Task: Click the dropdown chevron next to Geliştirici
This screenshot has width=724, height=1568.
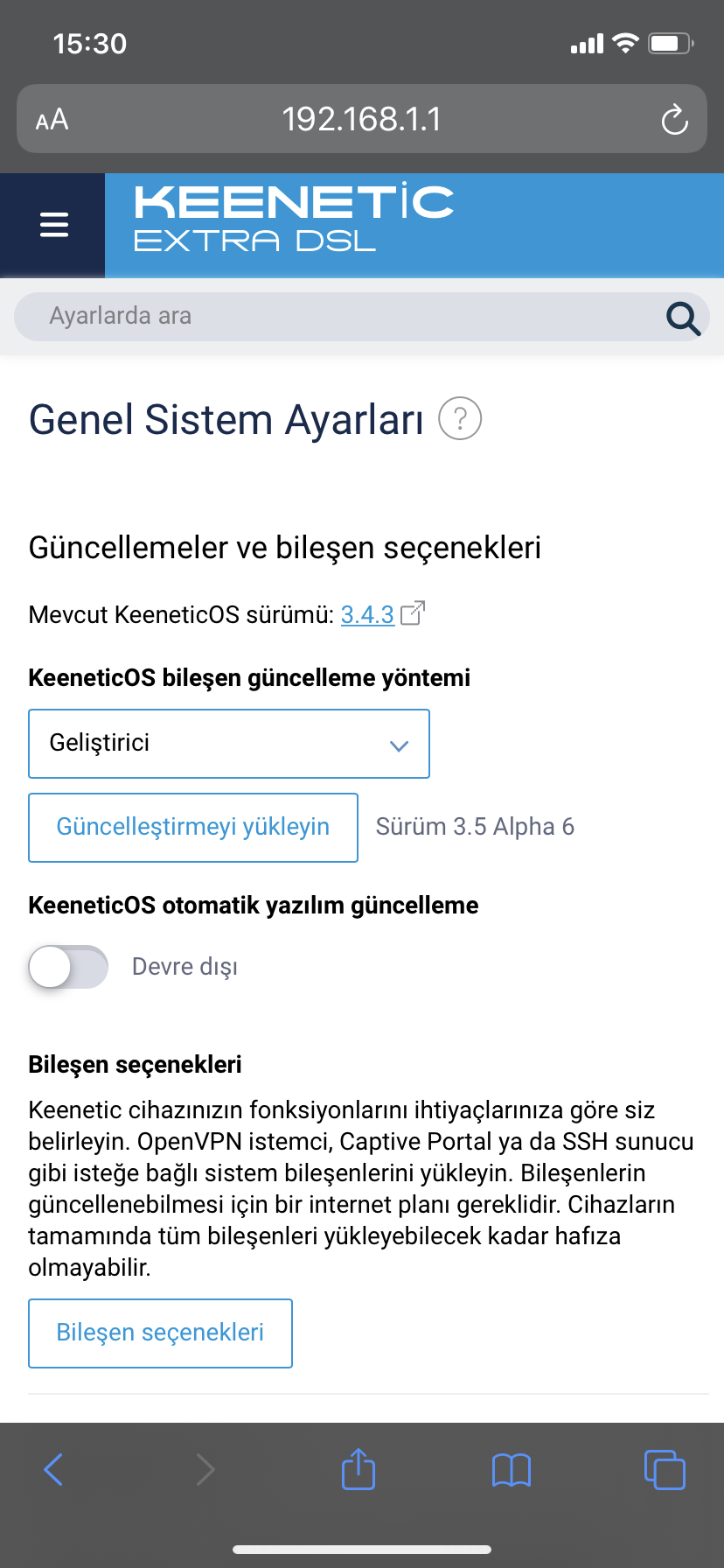Action: point(399,745)
